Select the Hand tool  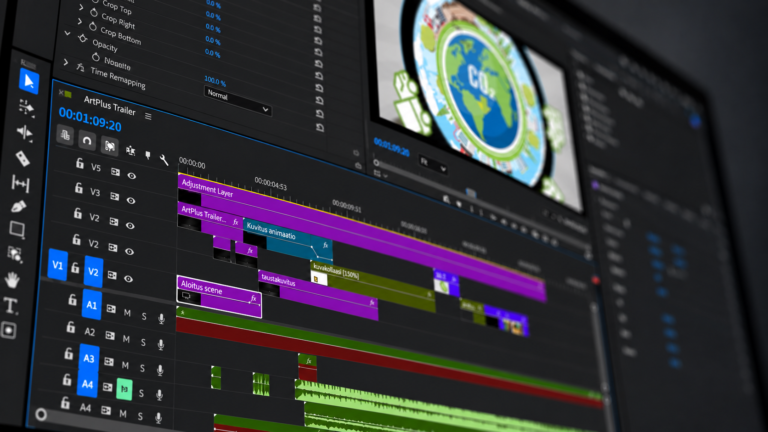pos(12,280)
